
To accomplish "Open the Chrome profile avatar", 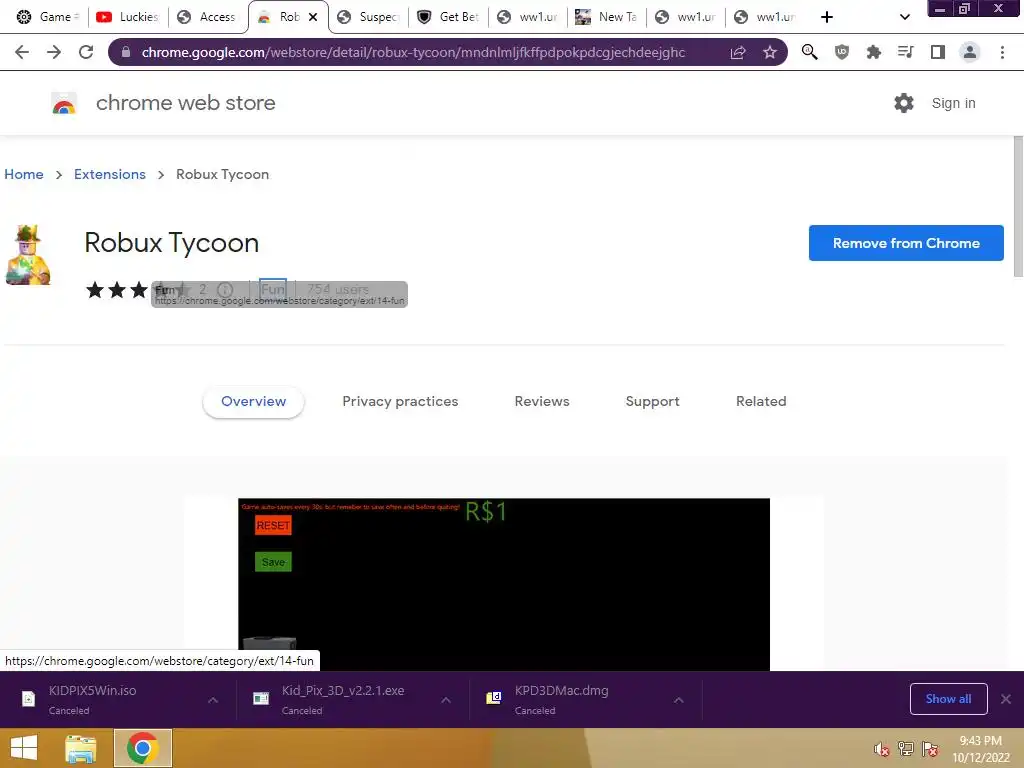I will (x=970, y=52).
